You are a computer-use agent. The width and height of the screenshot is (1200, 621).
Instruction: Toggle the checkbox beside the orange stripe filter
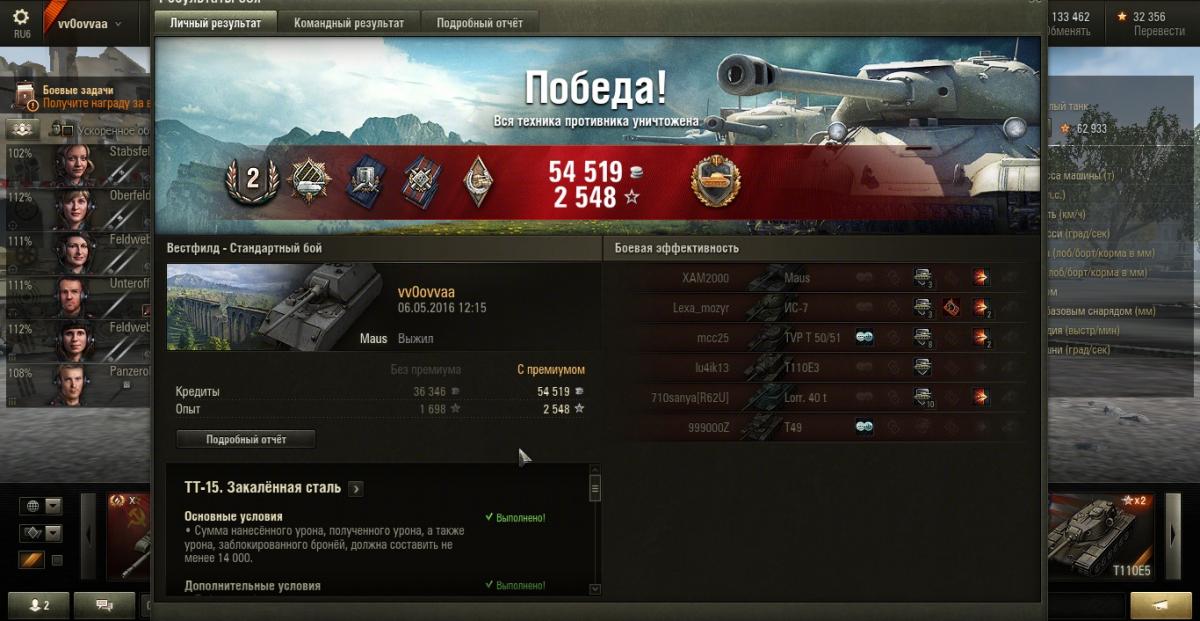click(57, 561)
